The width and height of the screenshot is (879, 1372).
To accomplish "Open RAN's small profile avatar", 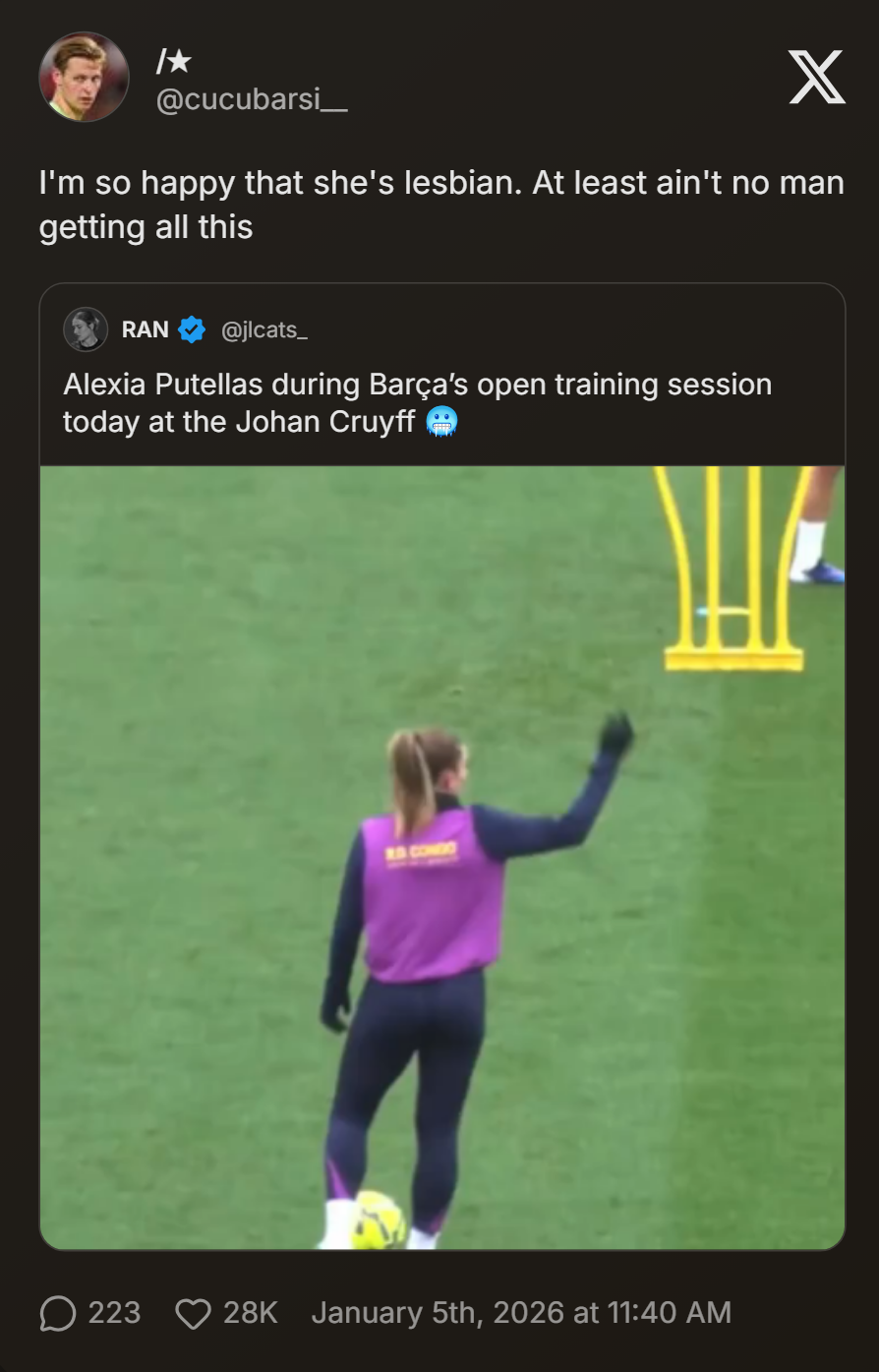I will click(x=86, y=329).
